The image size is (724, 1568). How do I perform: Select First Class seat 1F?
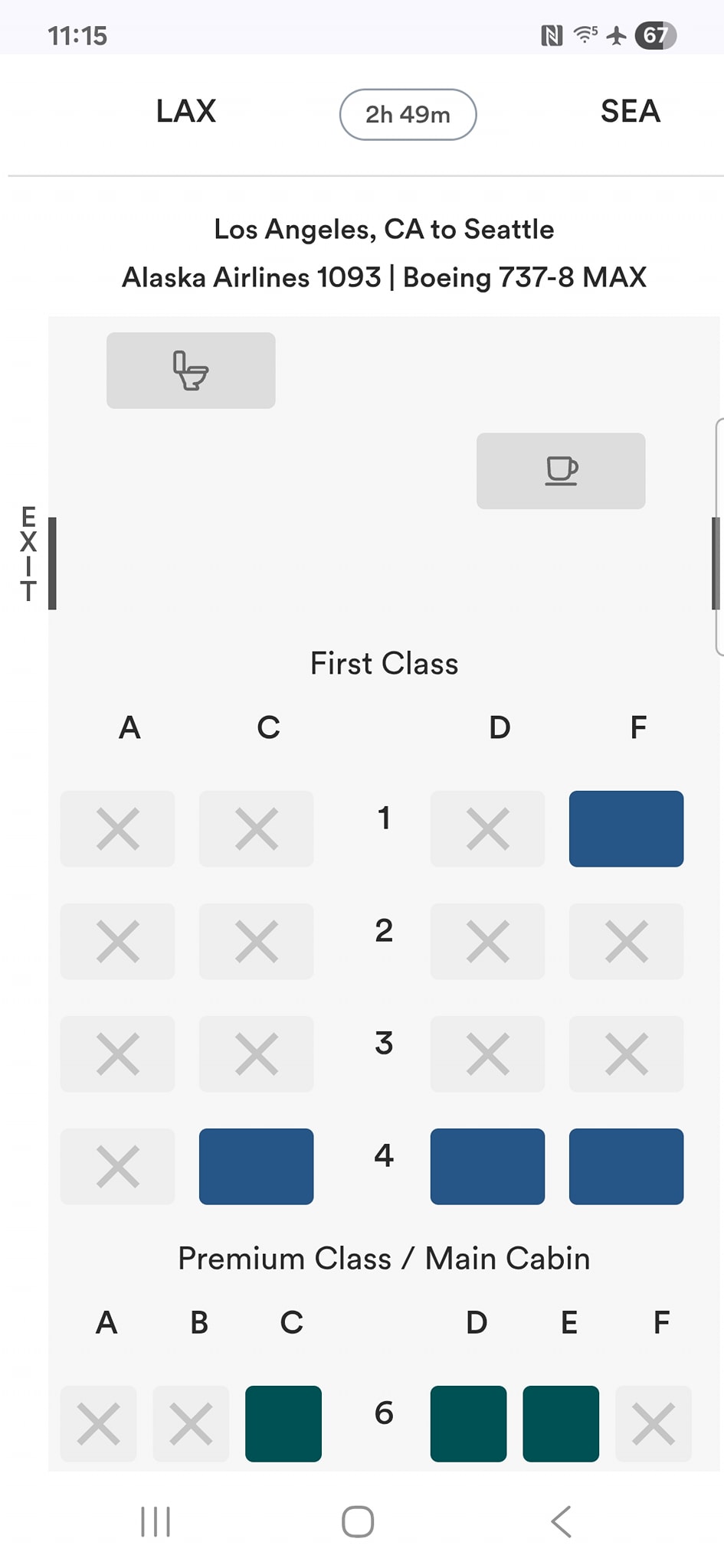[x=626, y=829]
